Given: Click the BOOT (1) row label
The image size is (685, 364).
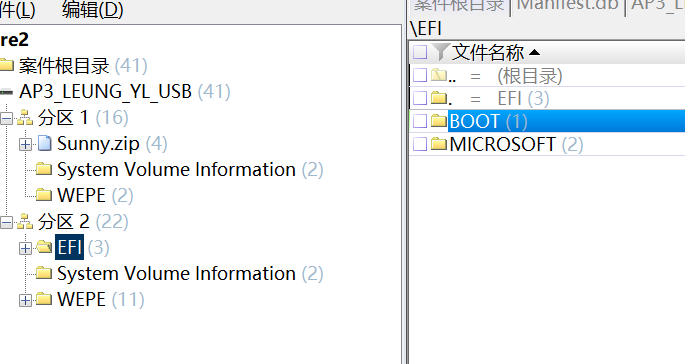Looking at the screenshot, I should point(488,121).
